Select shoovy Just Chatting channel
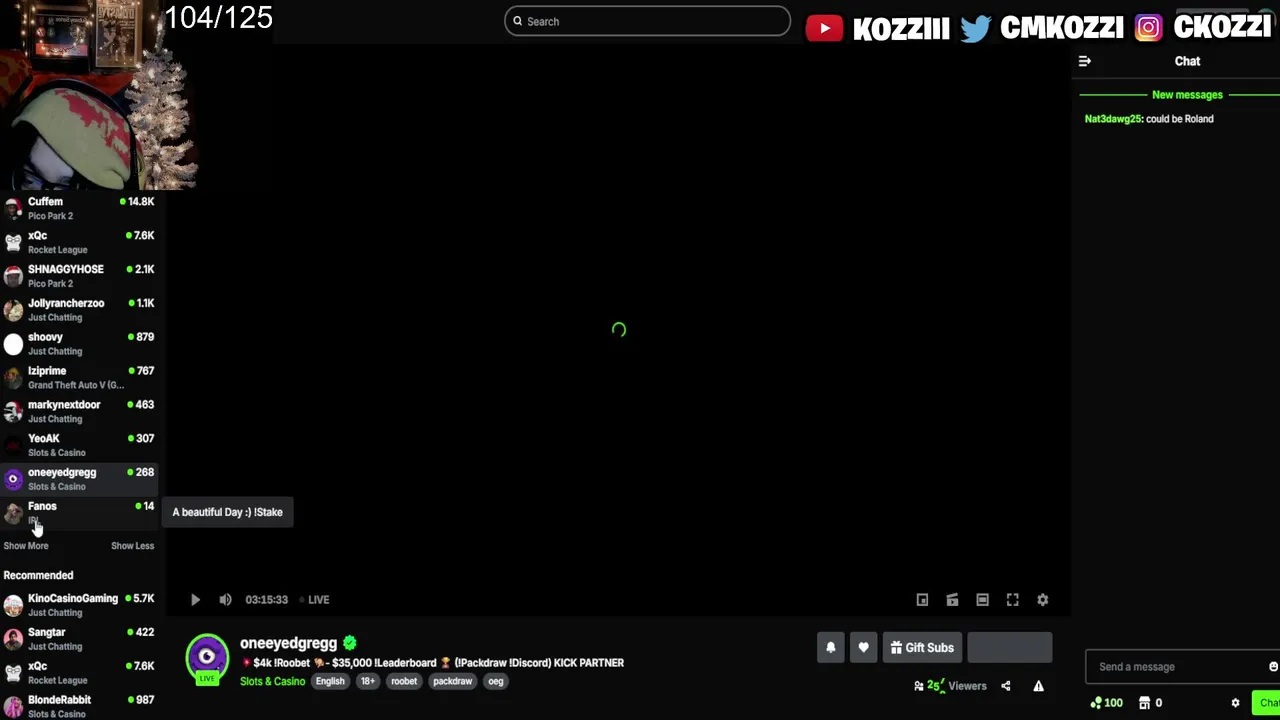 [80, 344]
